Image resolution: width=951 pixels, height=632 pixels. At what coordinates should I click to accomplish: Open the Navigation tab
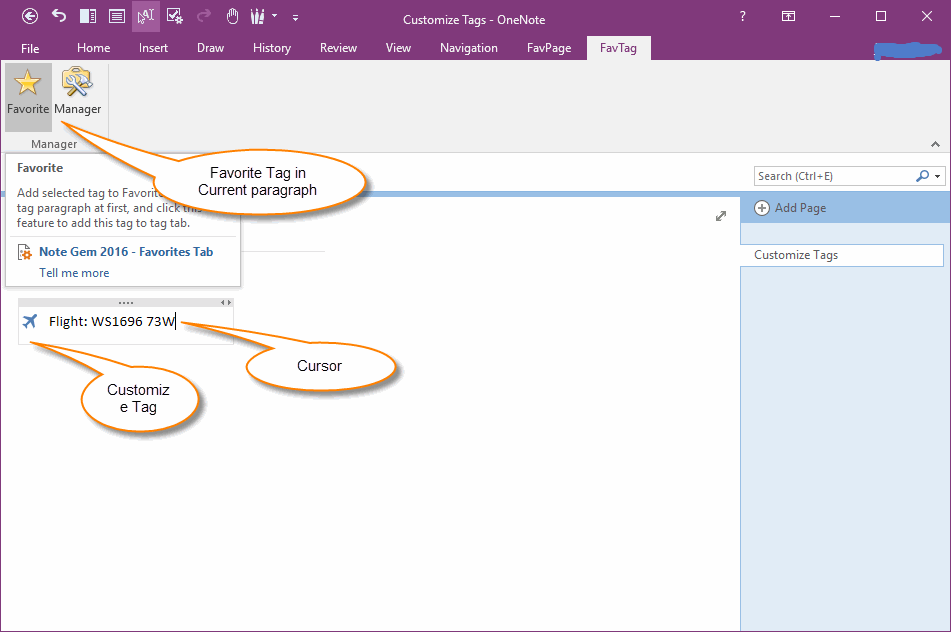point(469,48)
